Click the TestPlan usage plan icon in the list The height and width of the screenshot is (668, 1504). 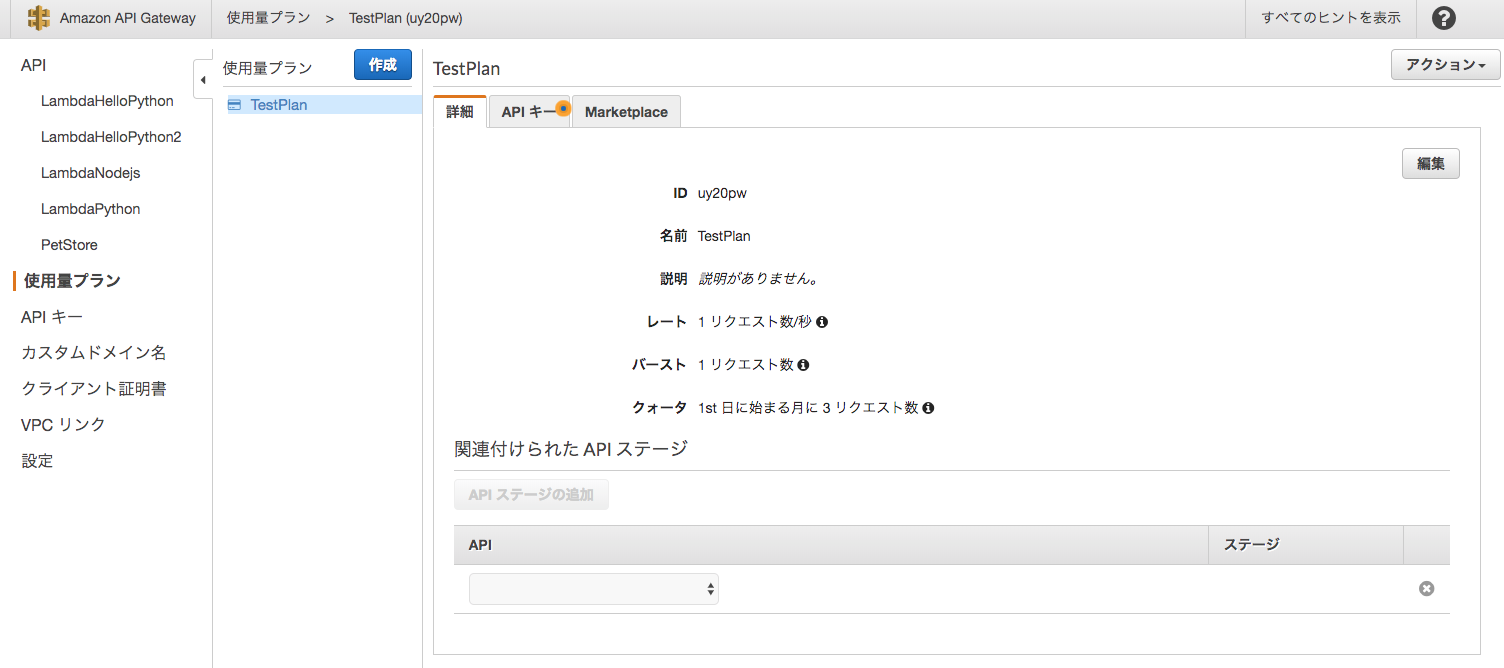237,104
